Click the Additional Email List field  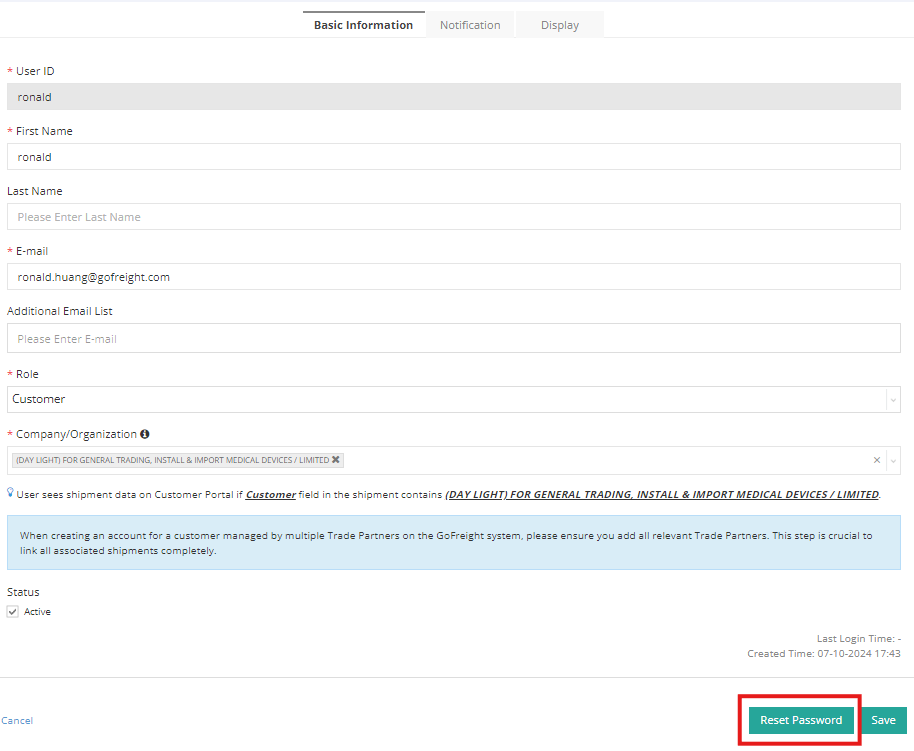(x=453, y=339)
